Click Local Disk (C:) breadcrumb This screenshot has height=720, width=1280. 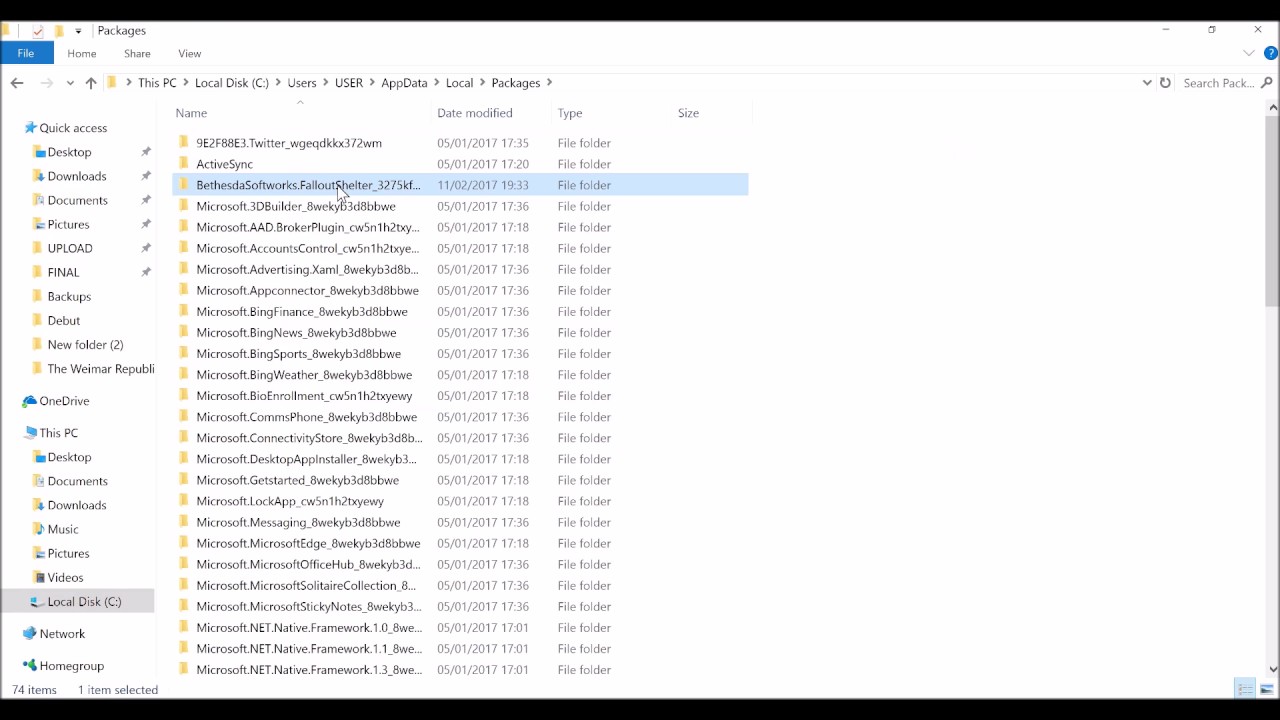click(x=232, y=83)
